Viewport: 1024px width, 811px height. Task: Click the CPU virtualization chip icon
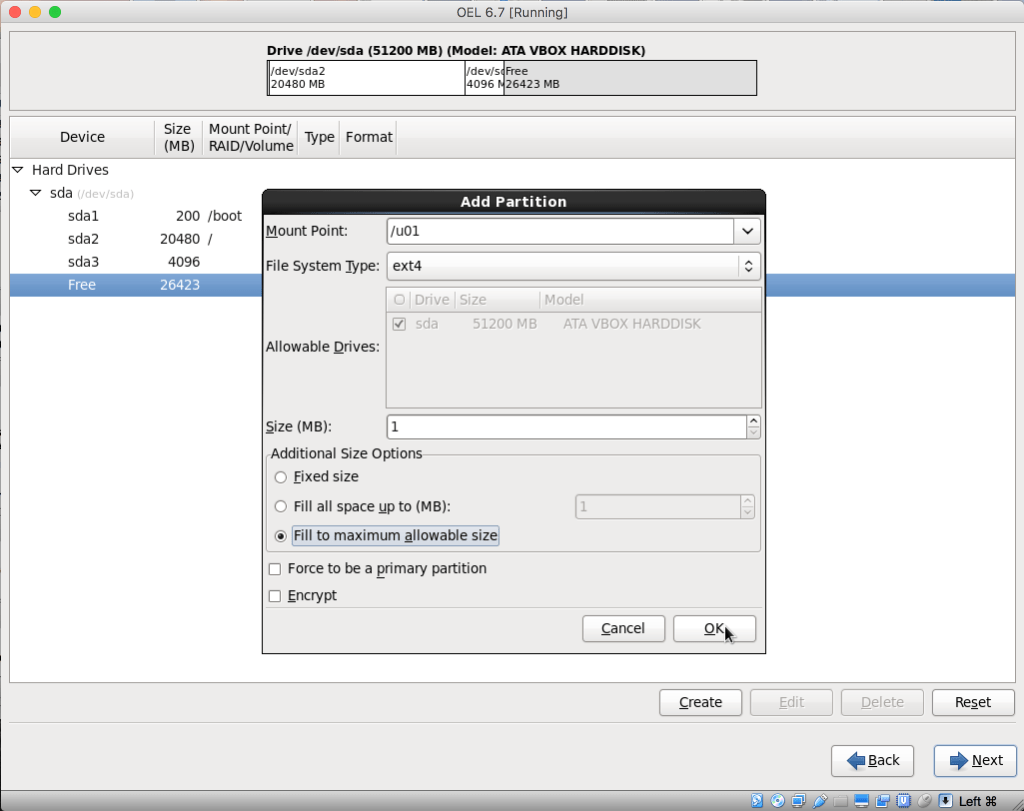pos(903,801)
